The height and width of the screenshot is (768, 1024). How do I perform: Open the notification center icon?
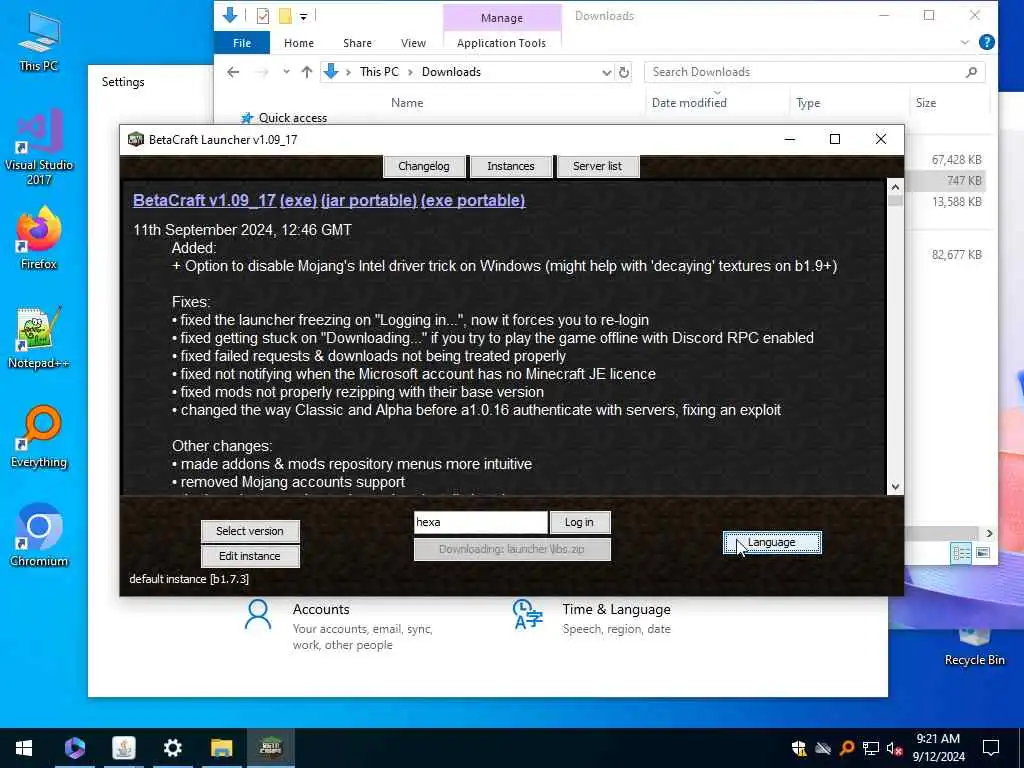(991, 748)
